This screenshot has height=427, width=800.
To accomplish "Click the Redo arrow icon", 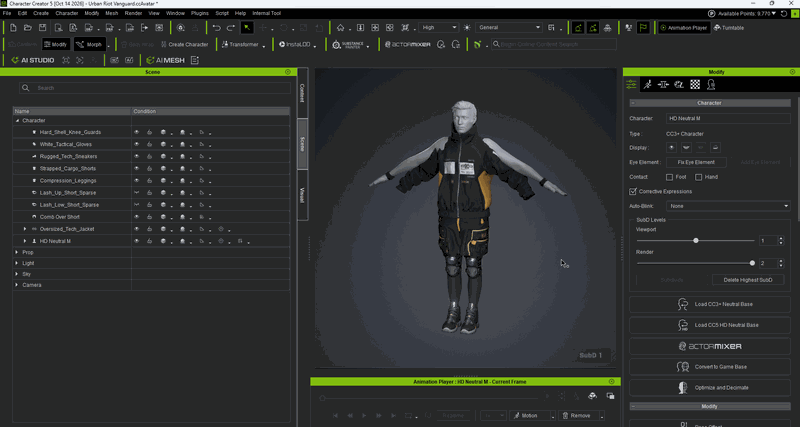I will point(231,28).
